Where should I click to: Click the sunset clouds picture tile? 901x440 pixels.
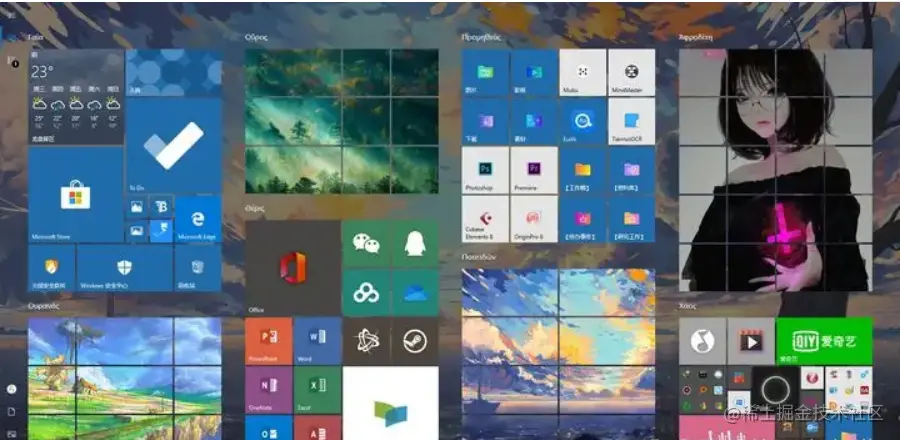point(559,354)
